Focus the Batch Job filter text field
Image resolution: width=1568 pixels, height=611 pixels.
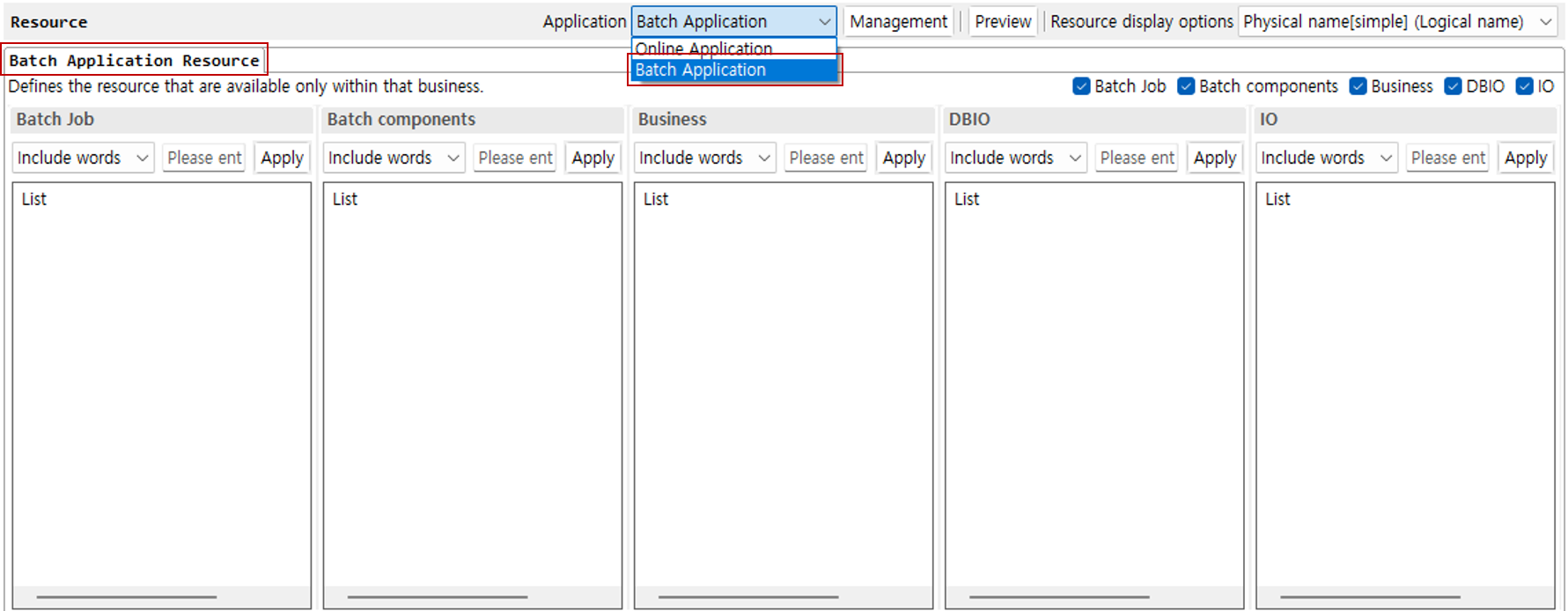tap(203, 158)
